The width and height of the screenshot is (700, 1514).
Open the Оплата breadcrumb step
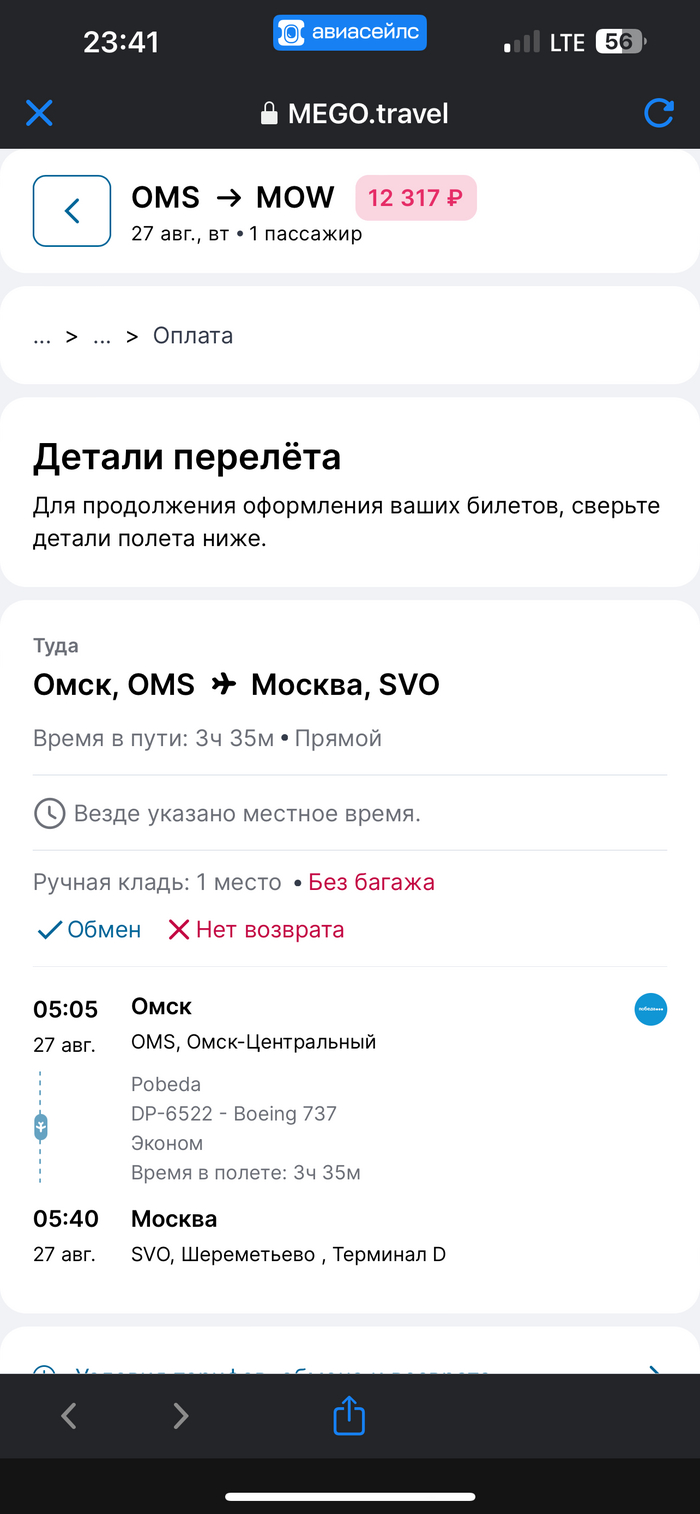[x=193, y=336]
